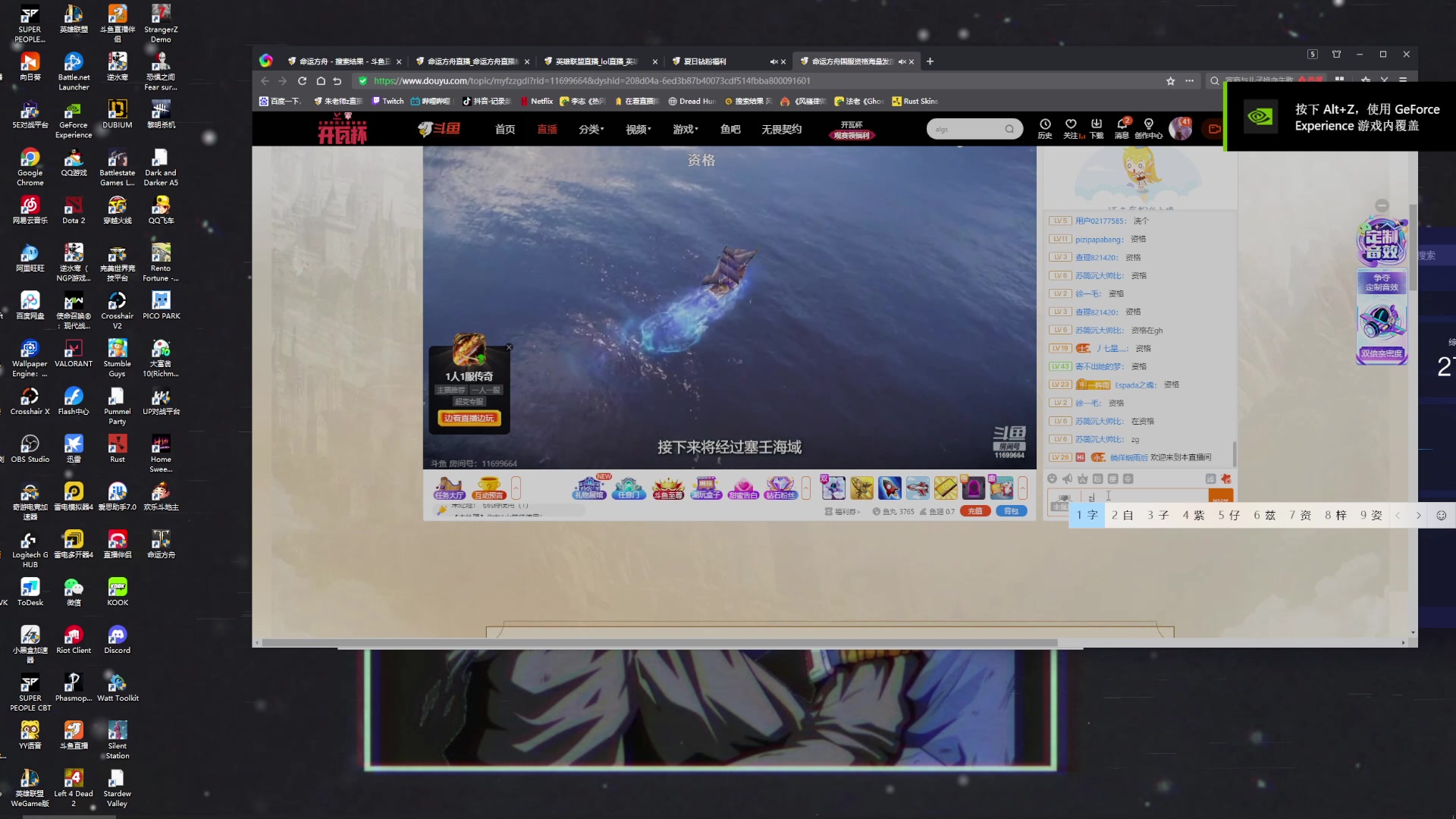Open 互动预言 icon below the video
1456x819 pixels.
pyautogui.click(x=488, y=488)
